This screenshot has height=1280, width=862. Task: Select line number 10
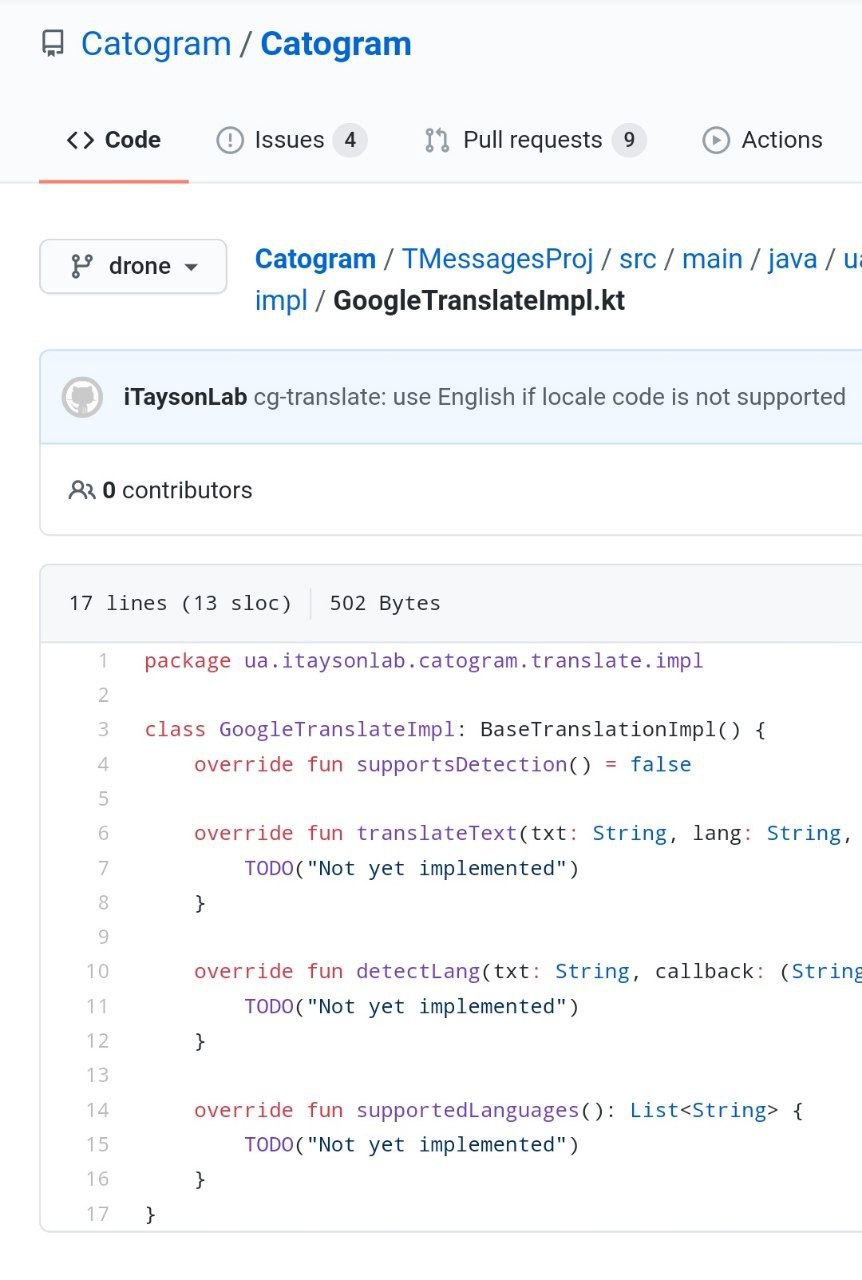(97, 971)
